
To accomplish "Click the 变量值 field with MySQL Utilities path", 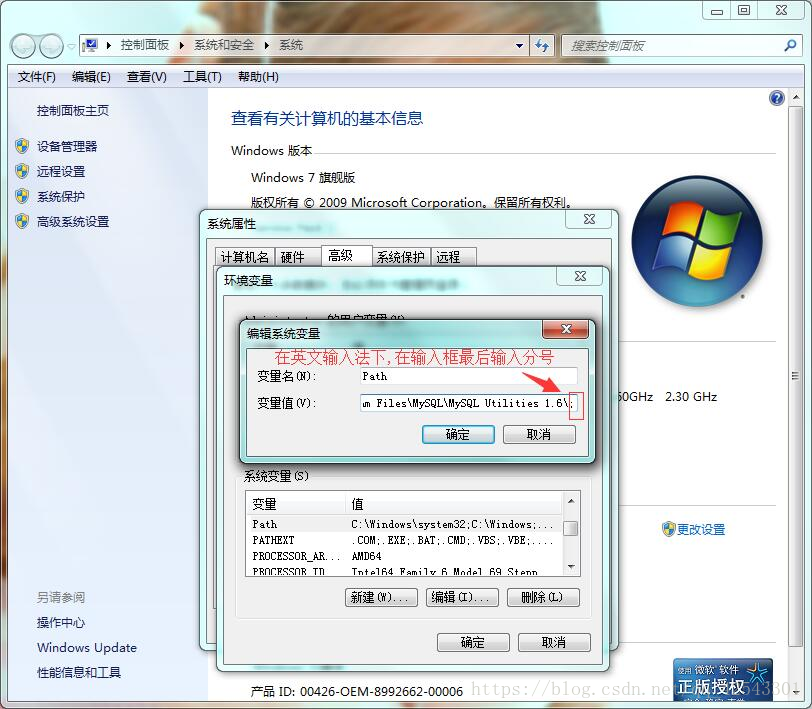I will click(469, 403).
